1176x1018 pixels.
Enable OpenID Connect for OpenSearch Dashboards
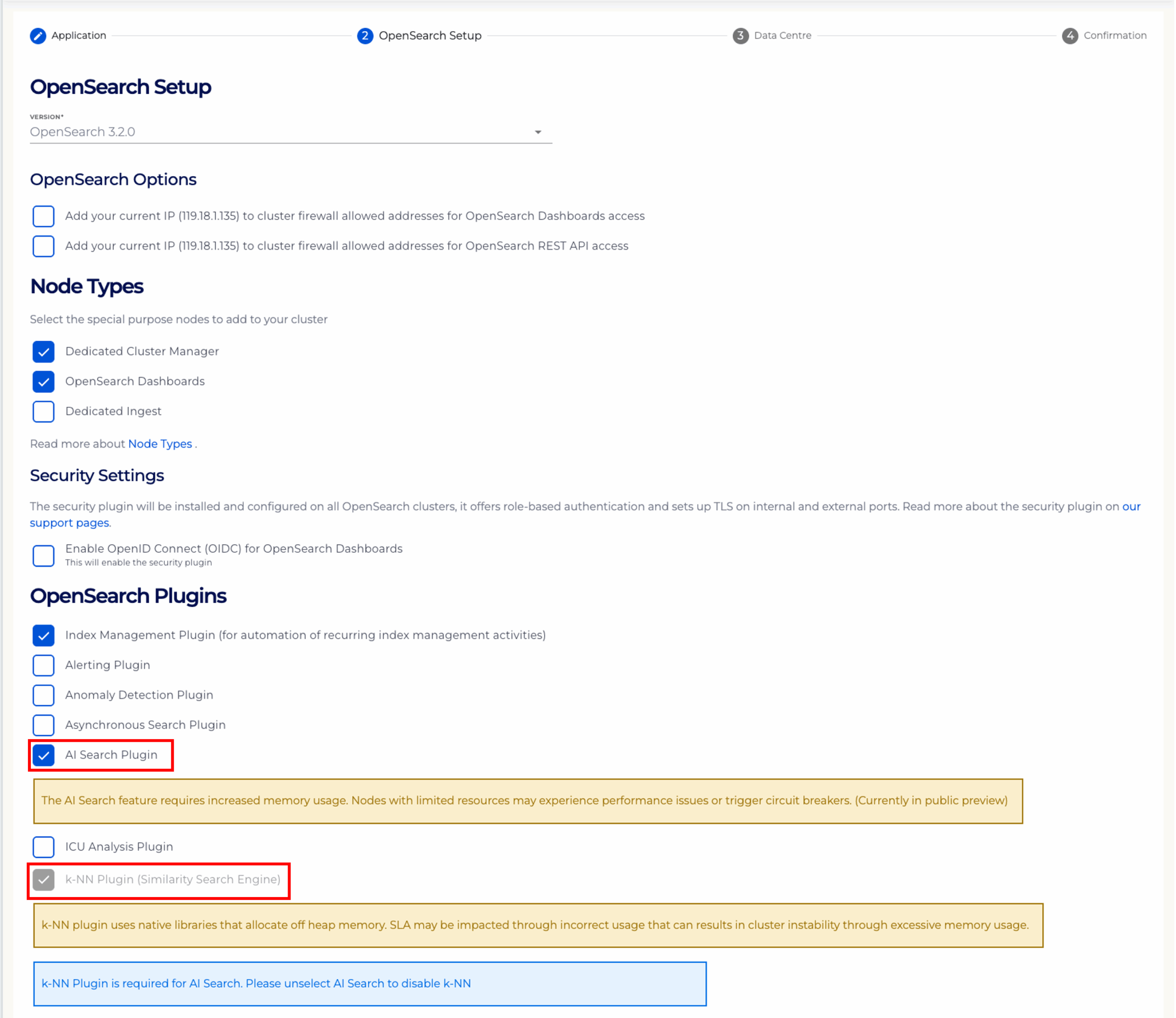click(x=43, y=556)
